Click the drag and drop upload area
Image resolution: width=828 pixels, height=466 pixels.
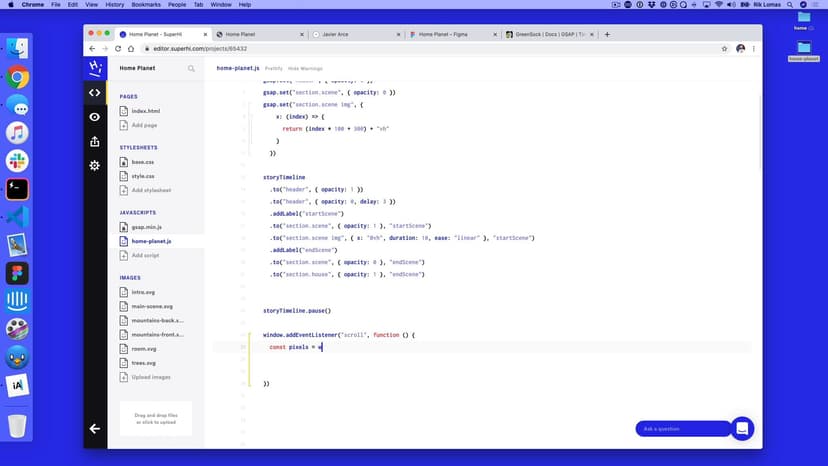pyautogui.click(x=155, y=418)
